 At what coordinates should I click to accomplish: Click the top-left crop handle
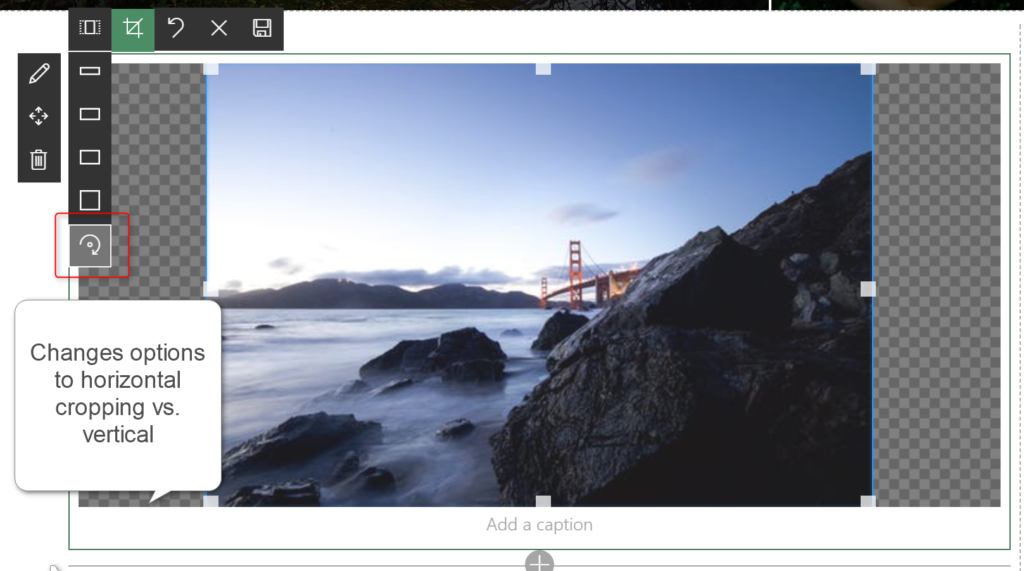(211, 69)
